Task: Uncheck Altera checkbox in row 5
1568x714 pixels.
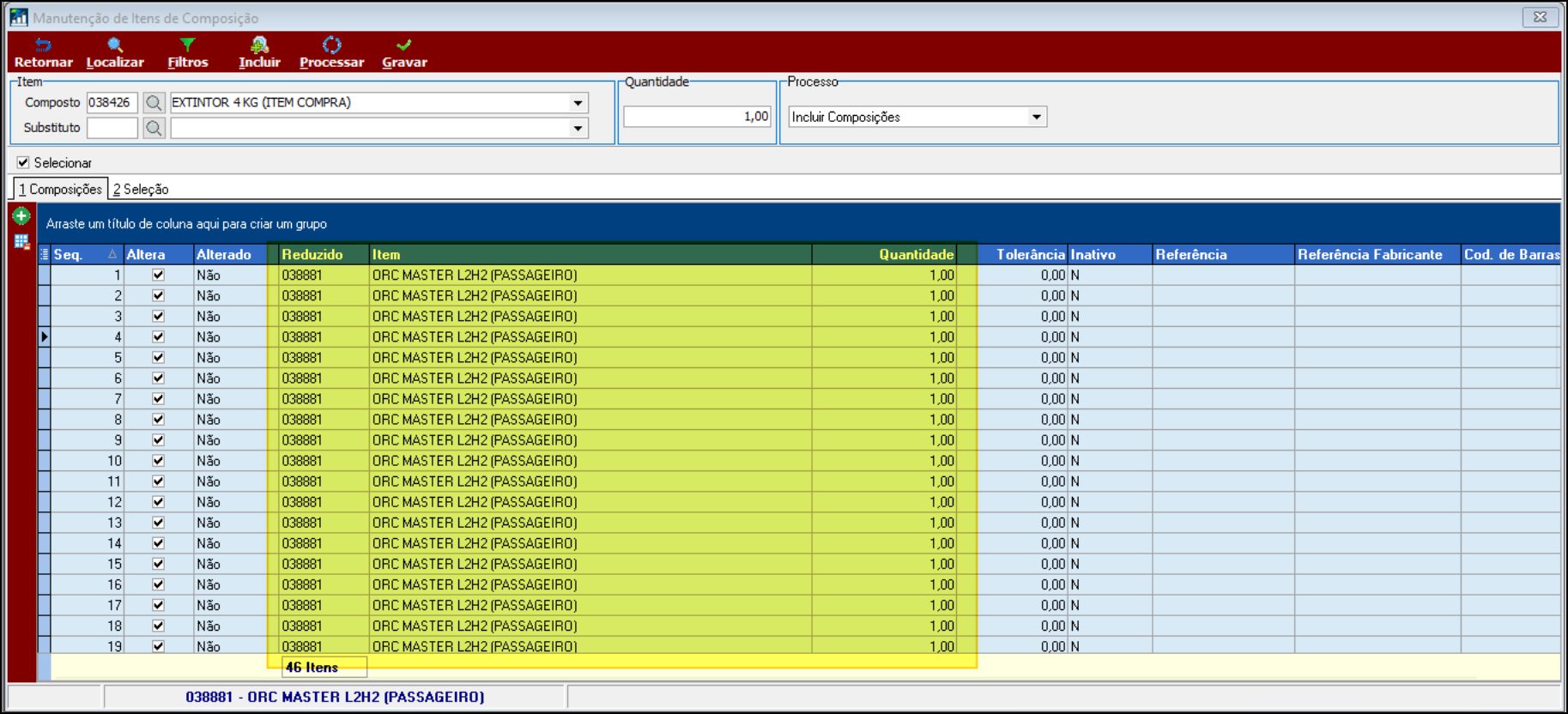Action: pyautogui.click(x=158, y=358)
